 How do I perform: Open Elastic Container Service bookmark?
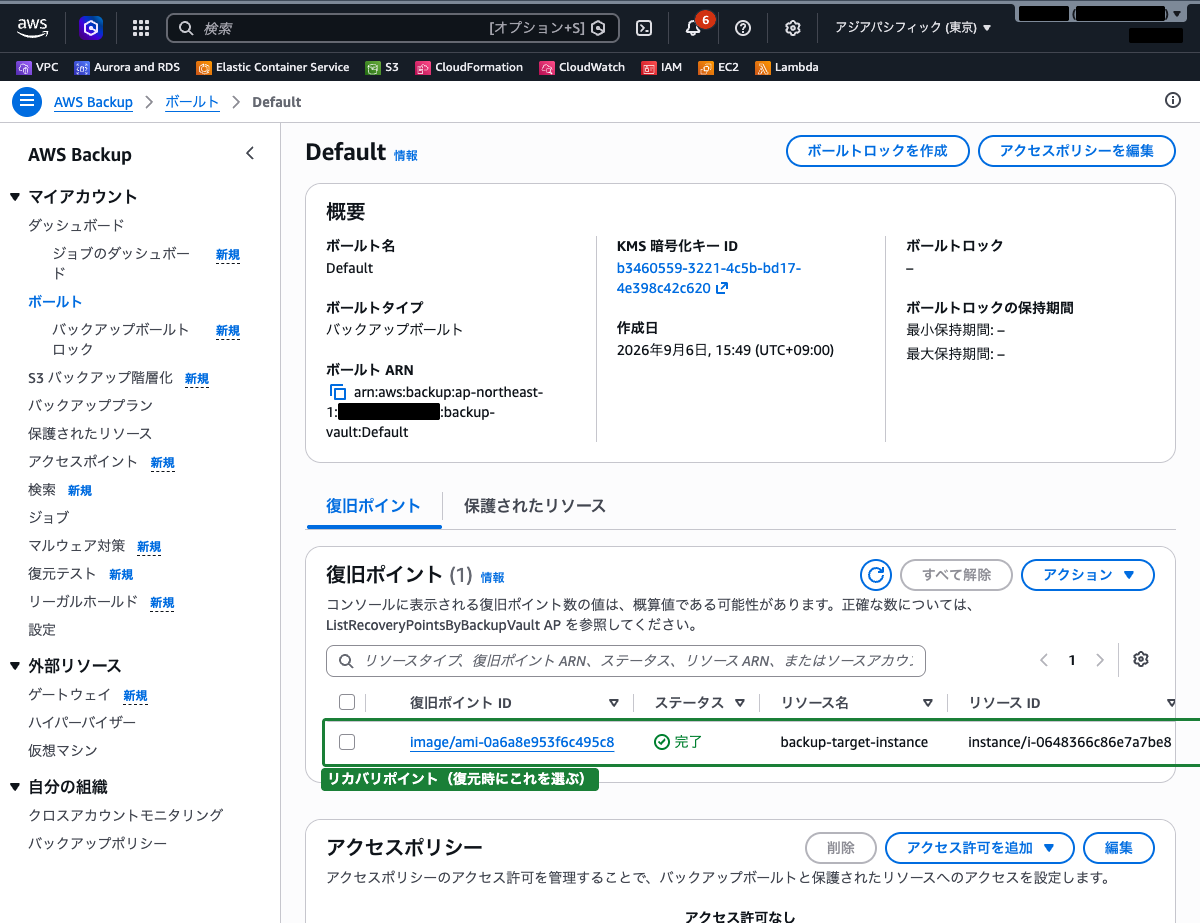pyautogui.click(x=273, y=67)
